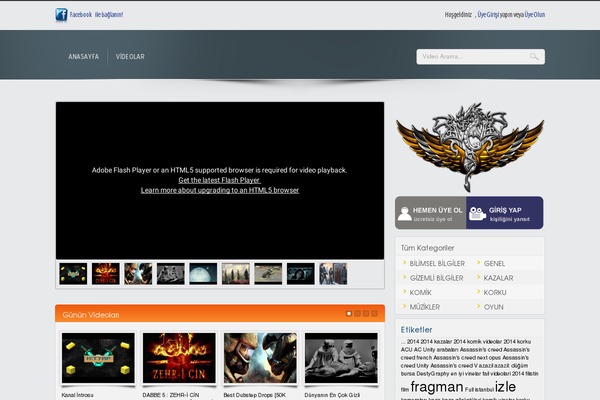Screen dimensions: 600x400
Task: Follow the Get the latest Flash Player link
Action: click(219, 180)
